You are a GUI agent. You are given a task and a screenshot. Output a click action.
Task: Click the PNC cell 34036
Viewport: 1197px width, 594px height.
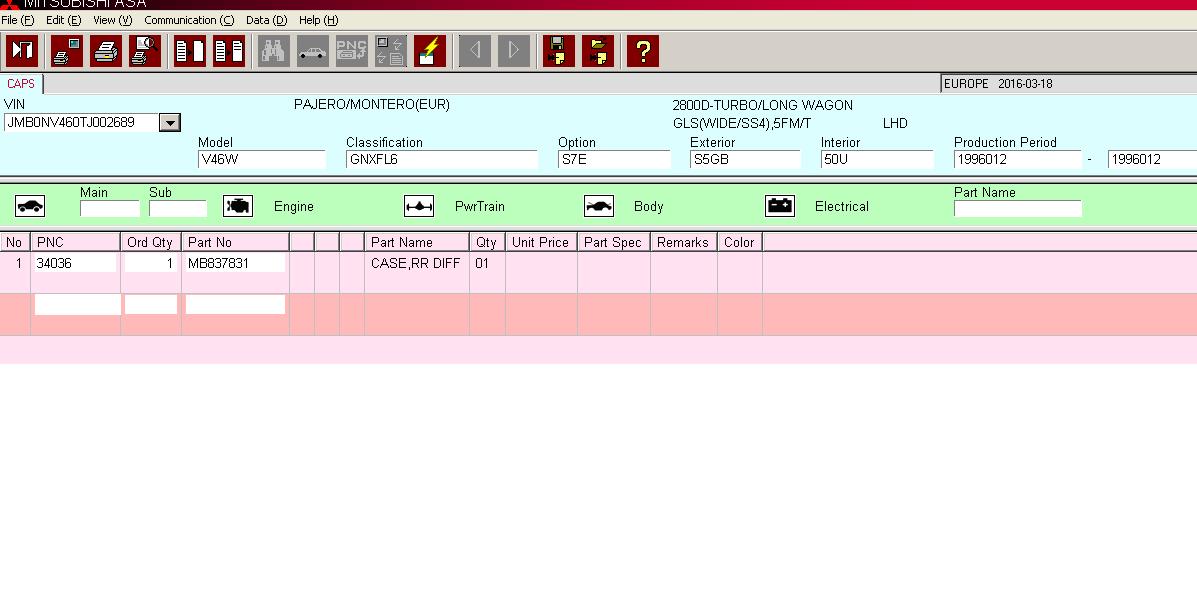point(75,263)
